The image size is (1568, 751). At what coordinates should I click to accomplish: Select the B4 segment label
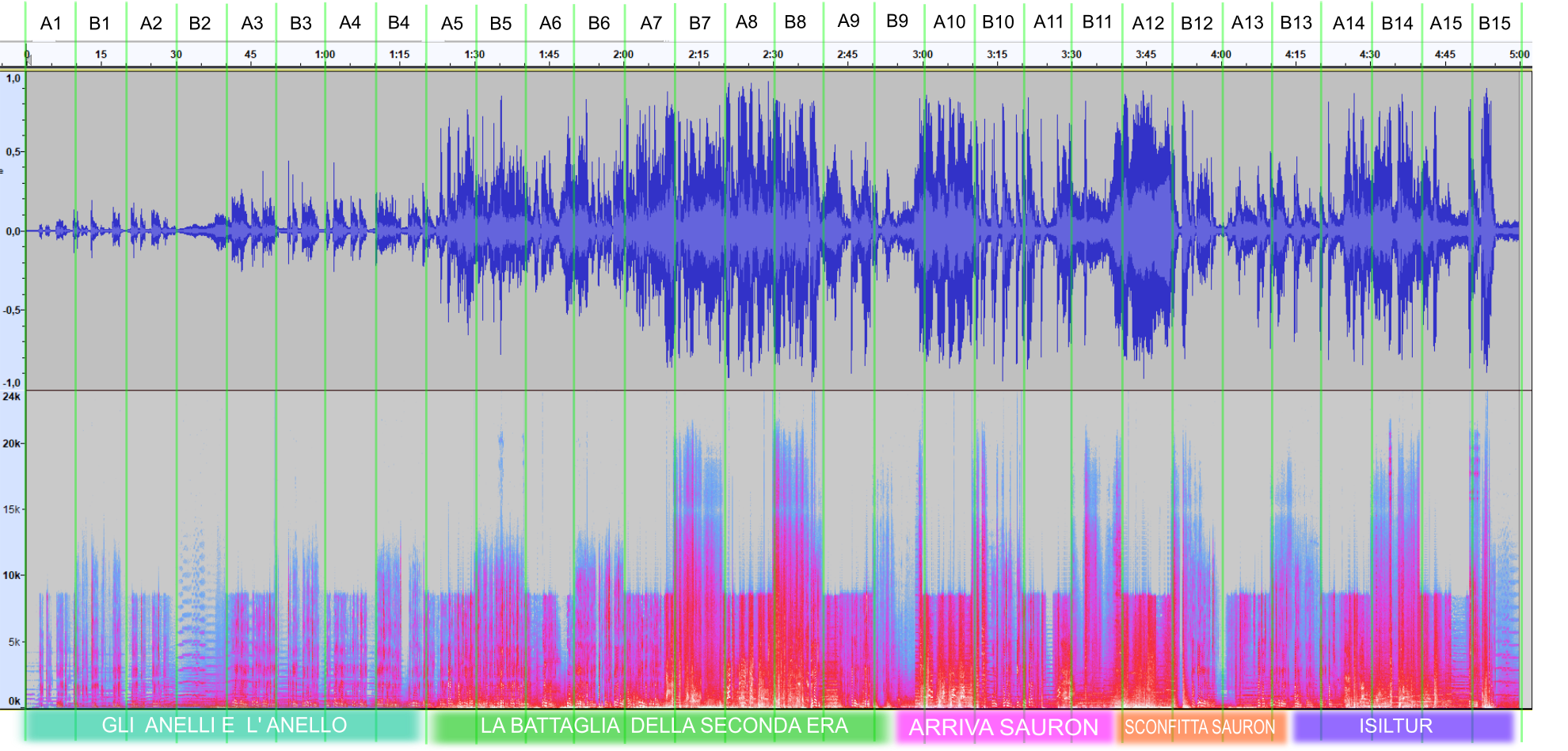point(398,23)
